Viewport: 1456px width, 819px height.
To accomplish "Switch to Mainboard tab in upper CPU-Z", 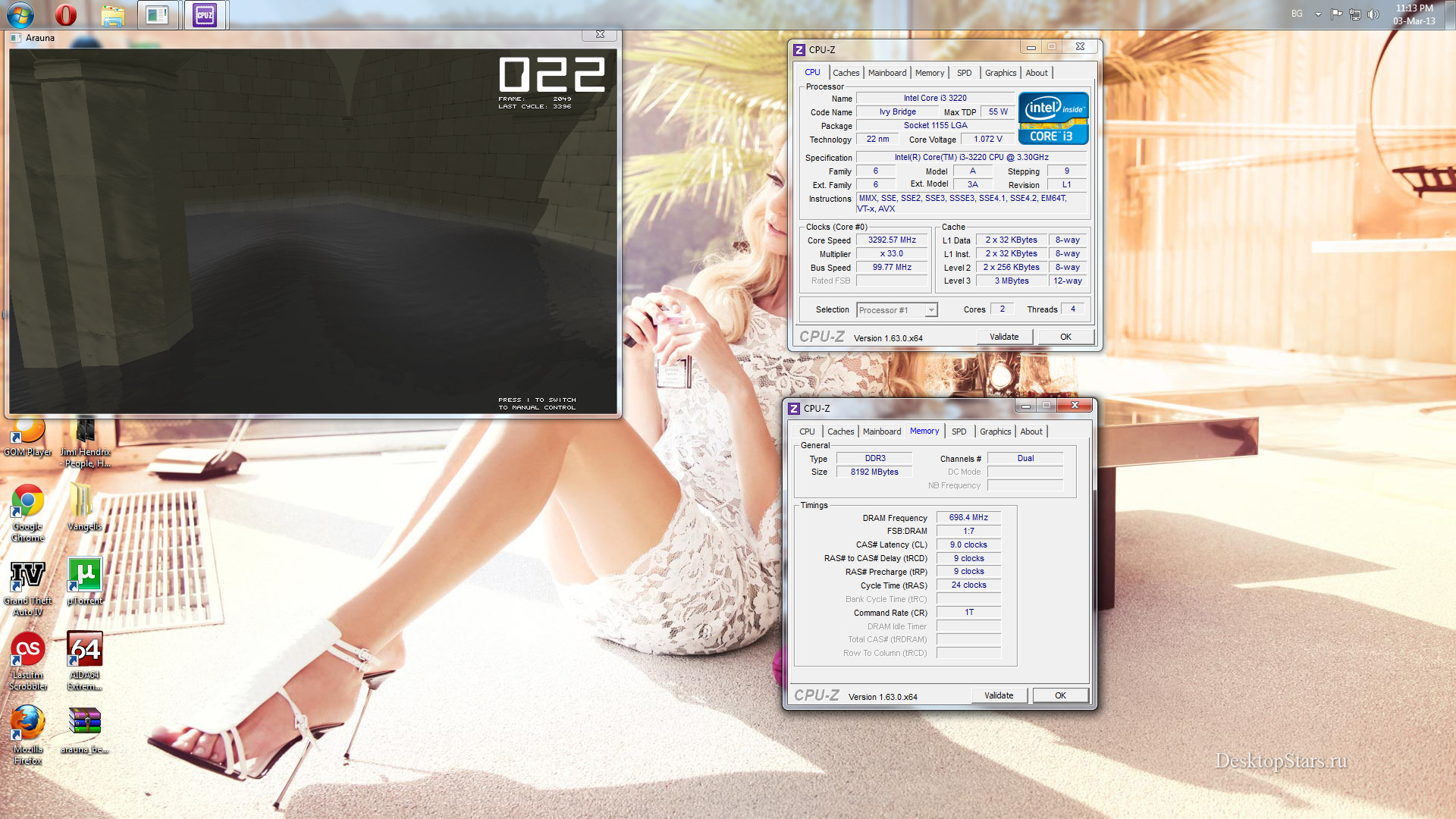I will 886,73.
